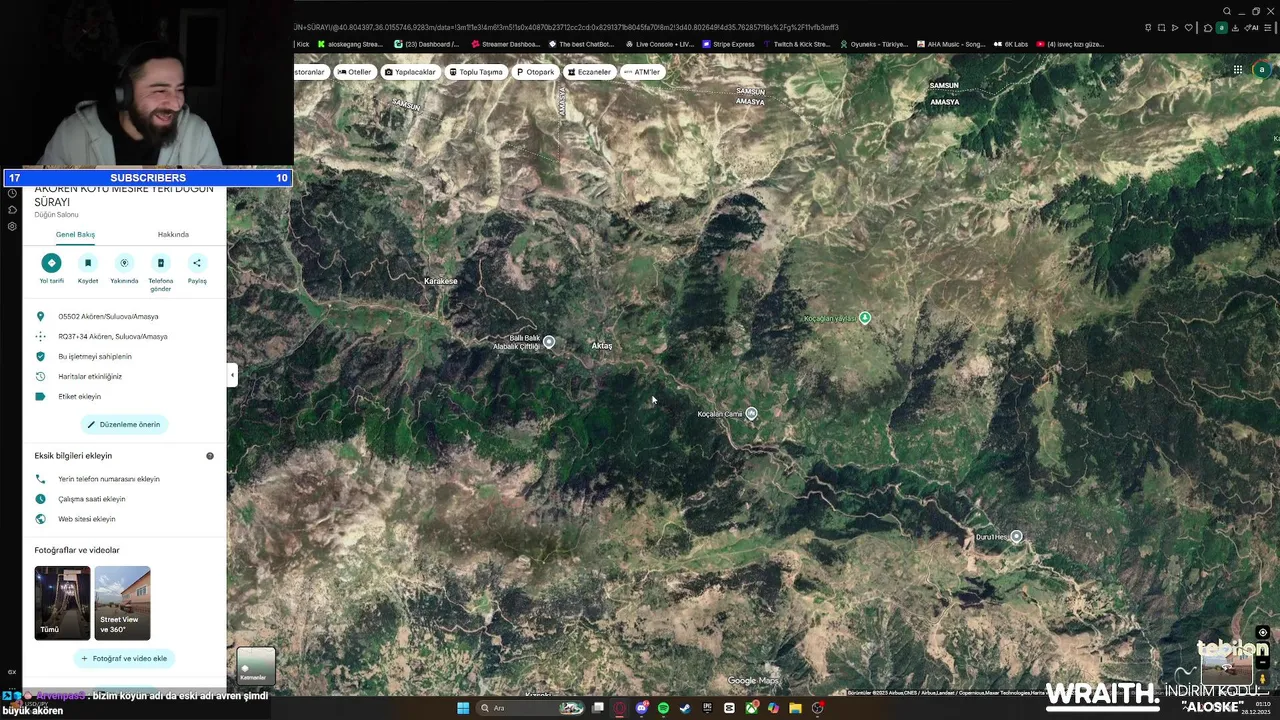
Task: Click the Paylaş share icon
Action: pos(197,263)
